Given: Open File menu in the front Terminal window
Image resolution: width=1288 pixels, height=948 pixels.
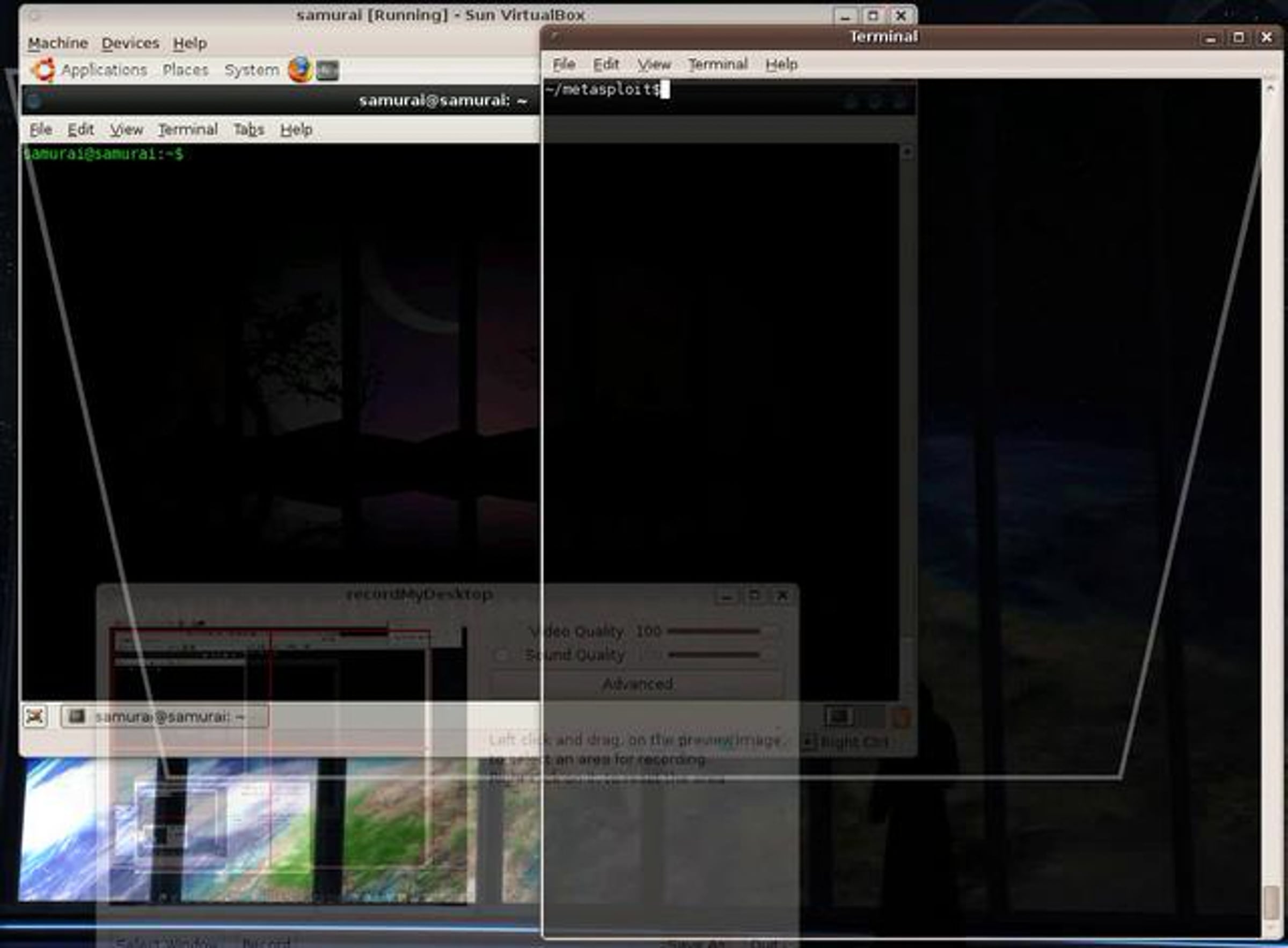Looking at the screenshot, I should click(564, 64).
